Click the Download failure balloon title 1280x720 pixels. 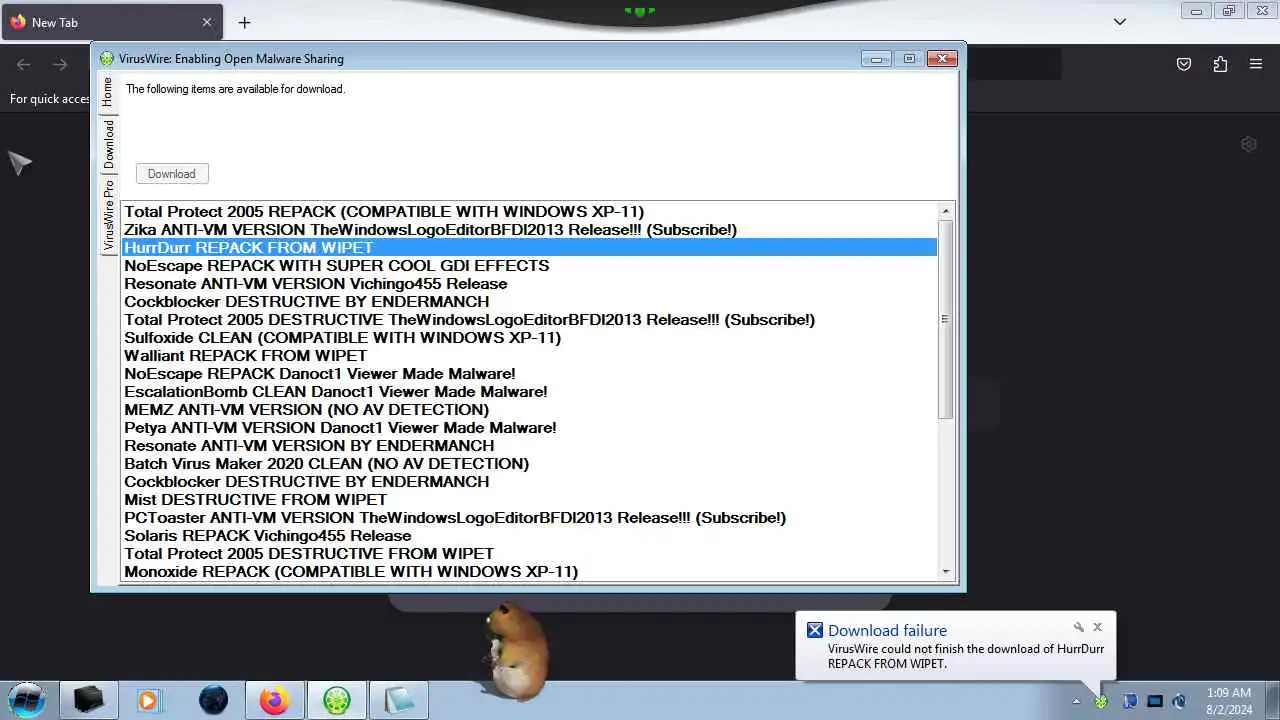click(x=887, y=630)
